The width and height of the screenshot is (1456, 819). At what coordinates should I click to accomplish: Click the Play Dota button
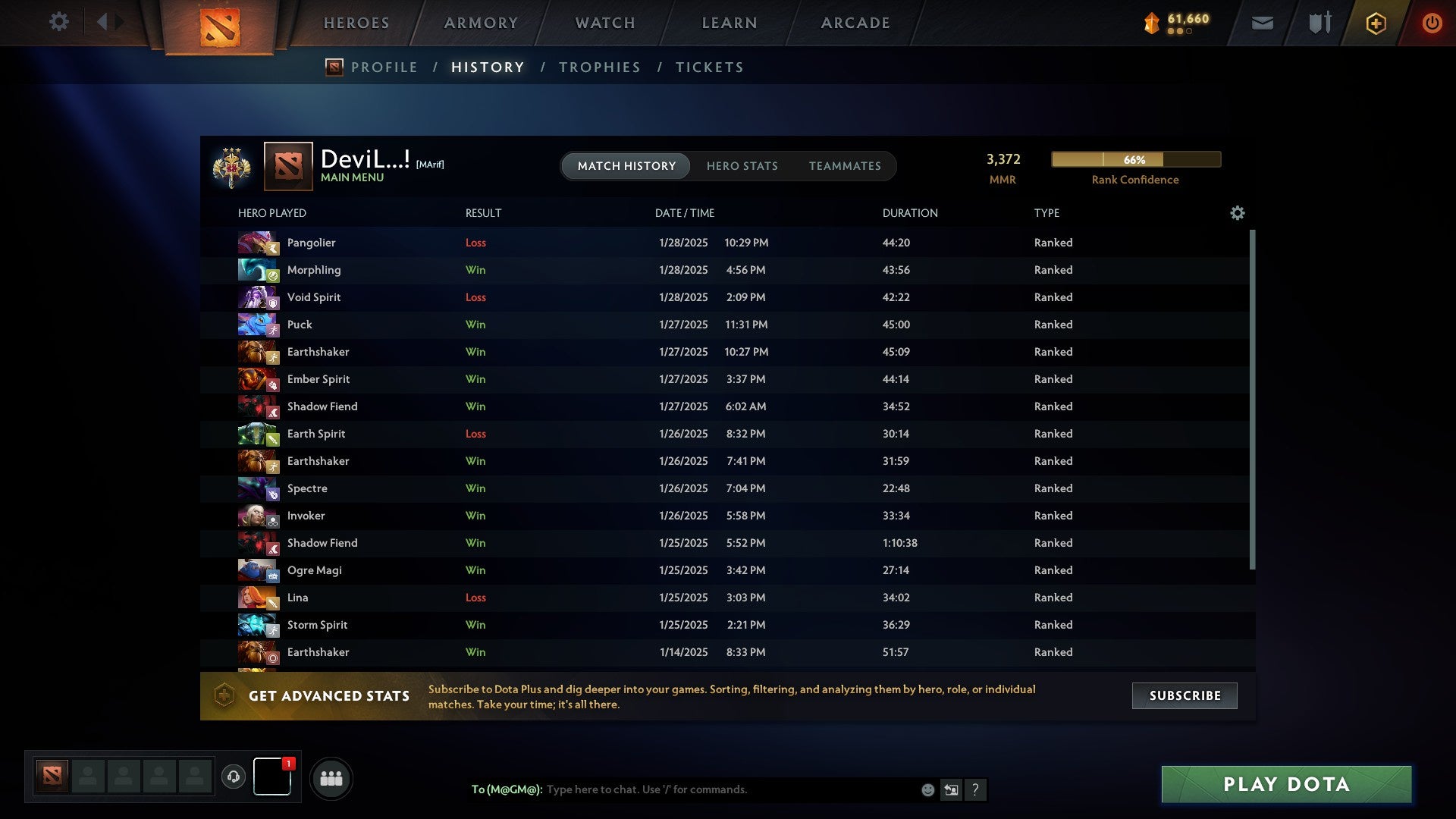click(1286, 784)
